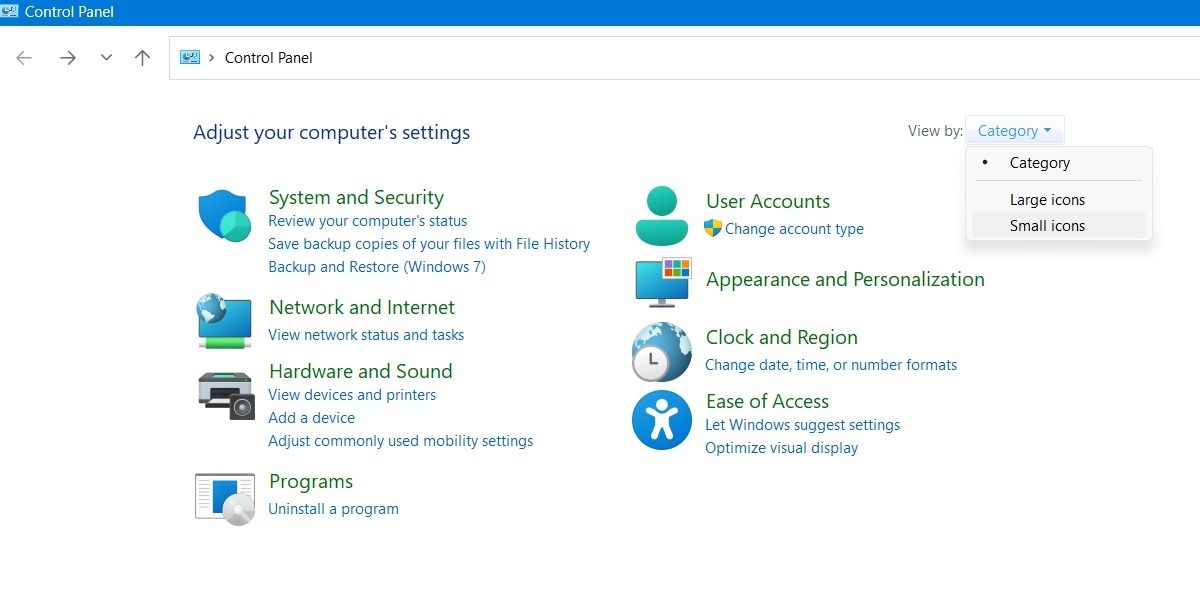This screenshot has height=604, width=1200.
Task: Click the Control Panel icon in the address bar
Action: click(x=189, y=57)
